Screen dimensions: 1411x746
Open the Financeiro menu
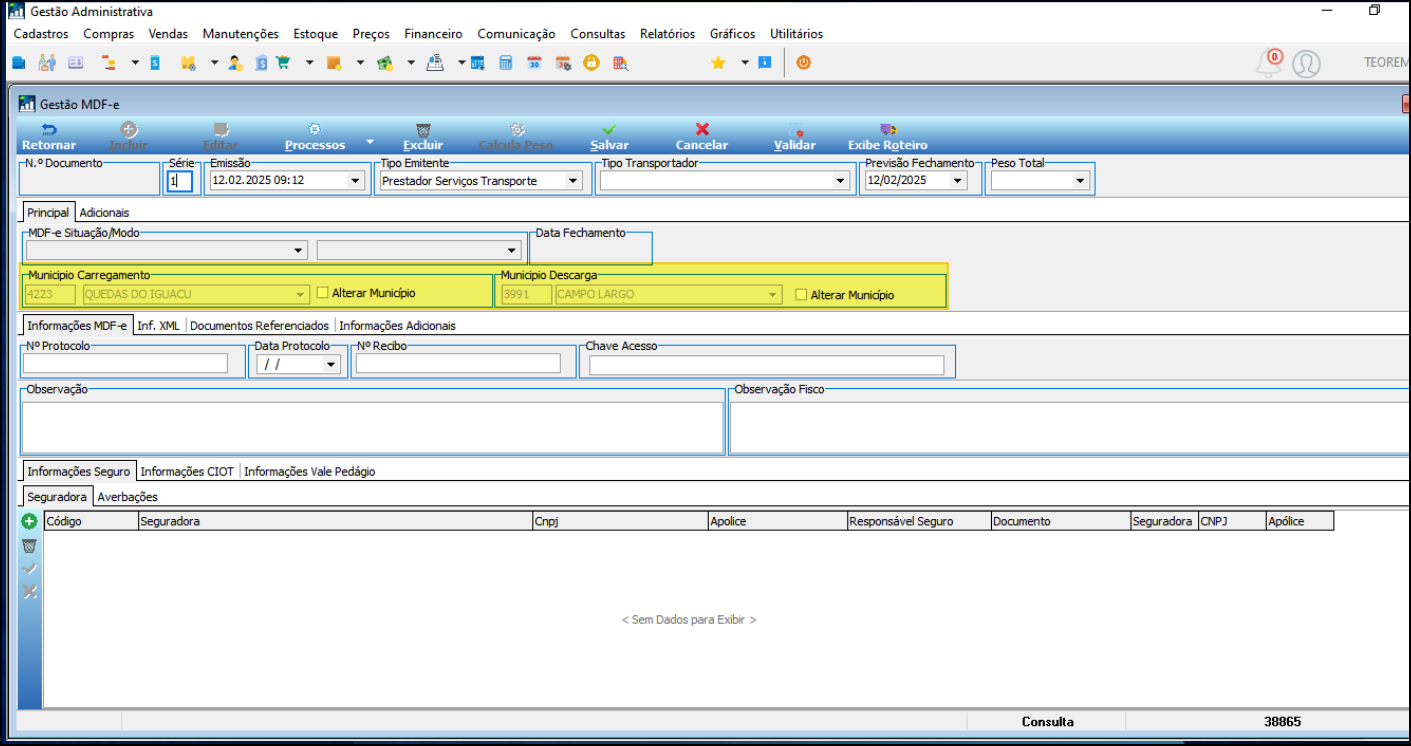tap(433, 34)
